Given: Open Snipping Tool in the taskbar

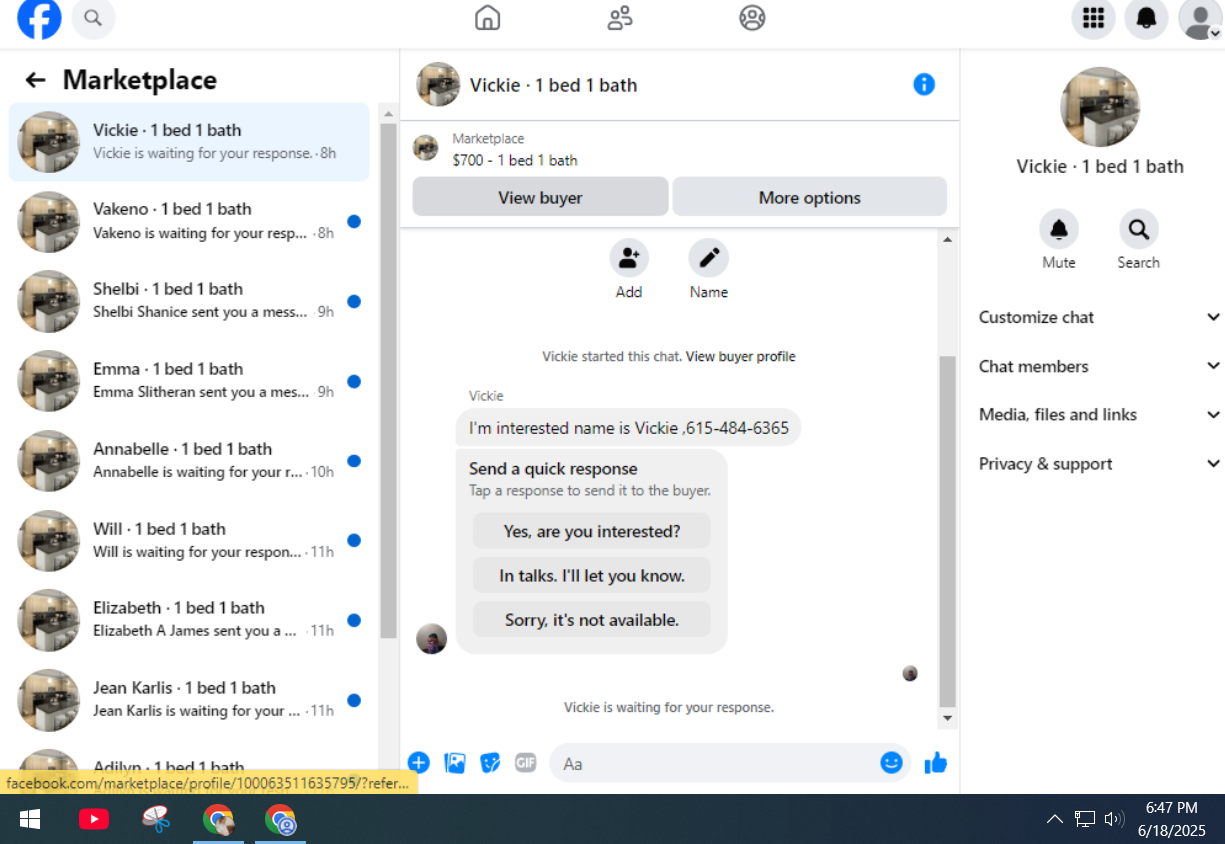Looking at the screenshot, I should point(156,820).
